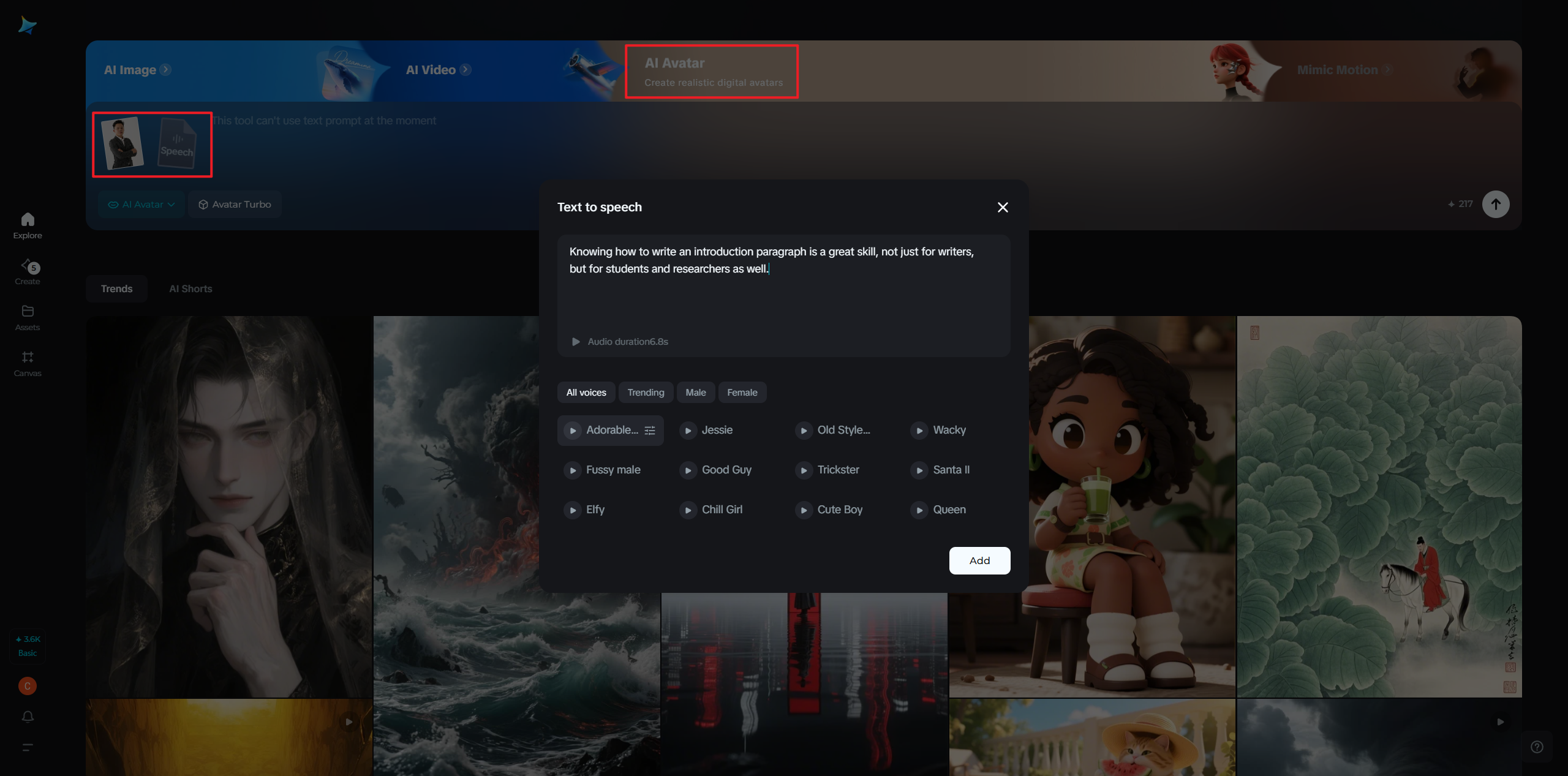This screenshot has height=776, width=1568.
Task: Click the Add button
Action: [x=979, y=560]
